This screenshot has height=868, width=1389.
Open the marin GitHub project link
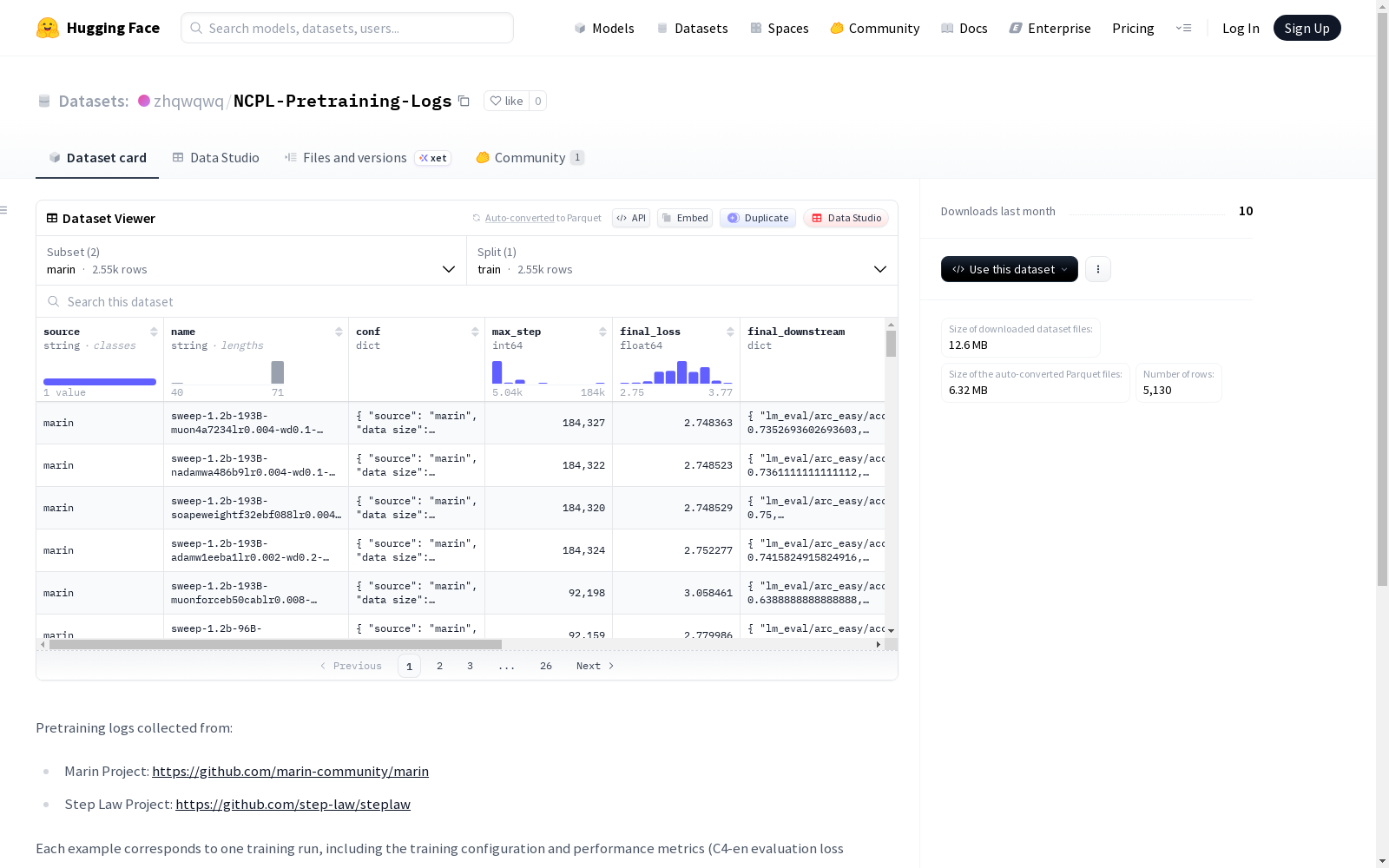tap(290, 771)
